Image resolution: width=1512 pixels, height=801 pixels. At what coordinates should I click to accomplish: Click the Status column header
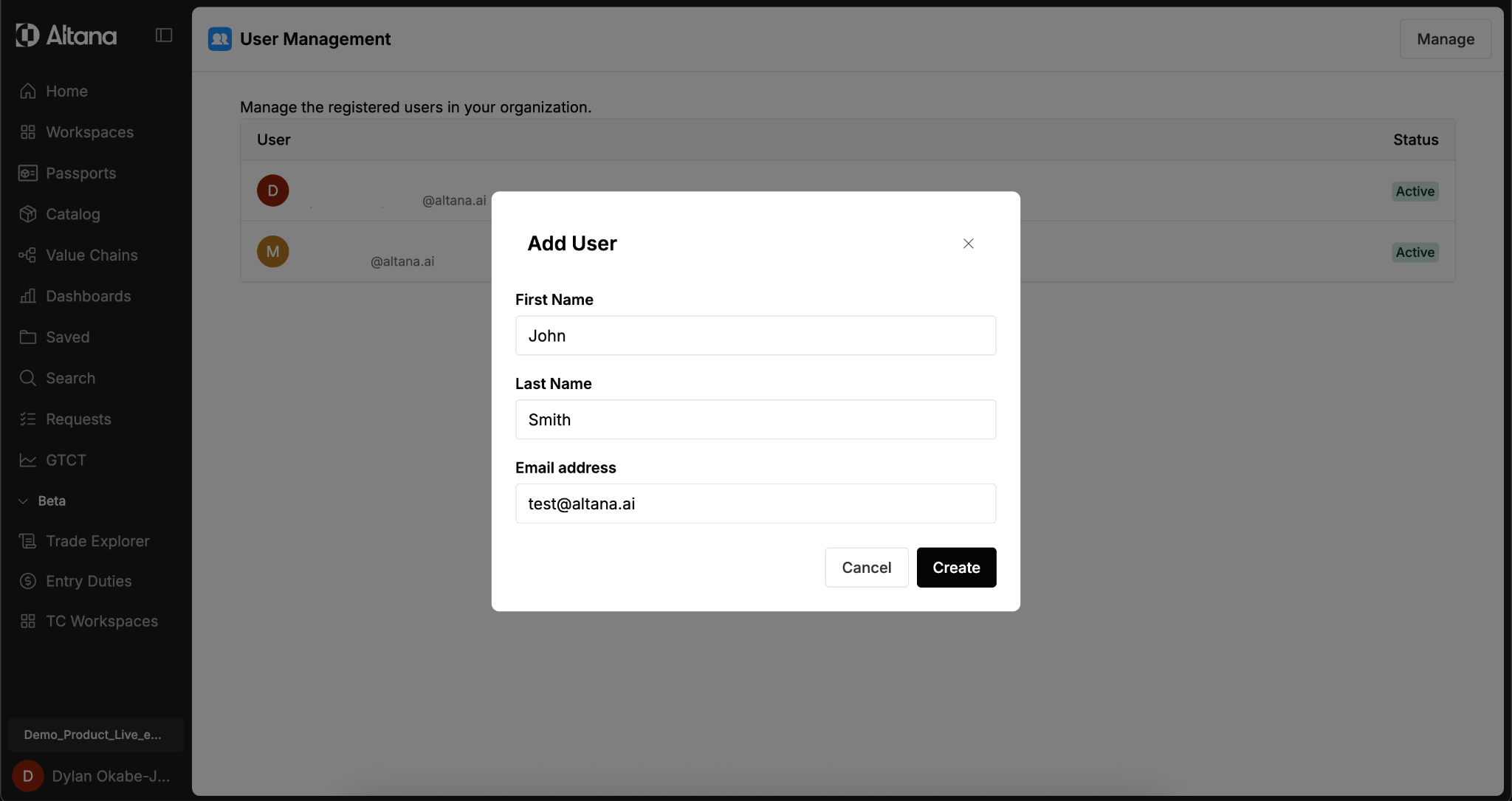pyautogui.click(x=1415, y=140)
